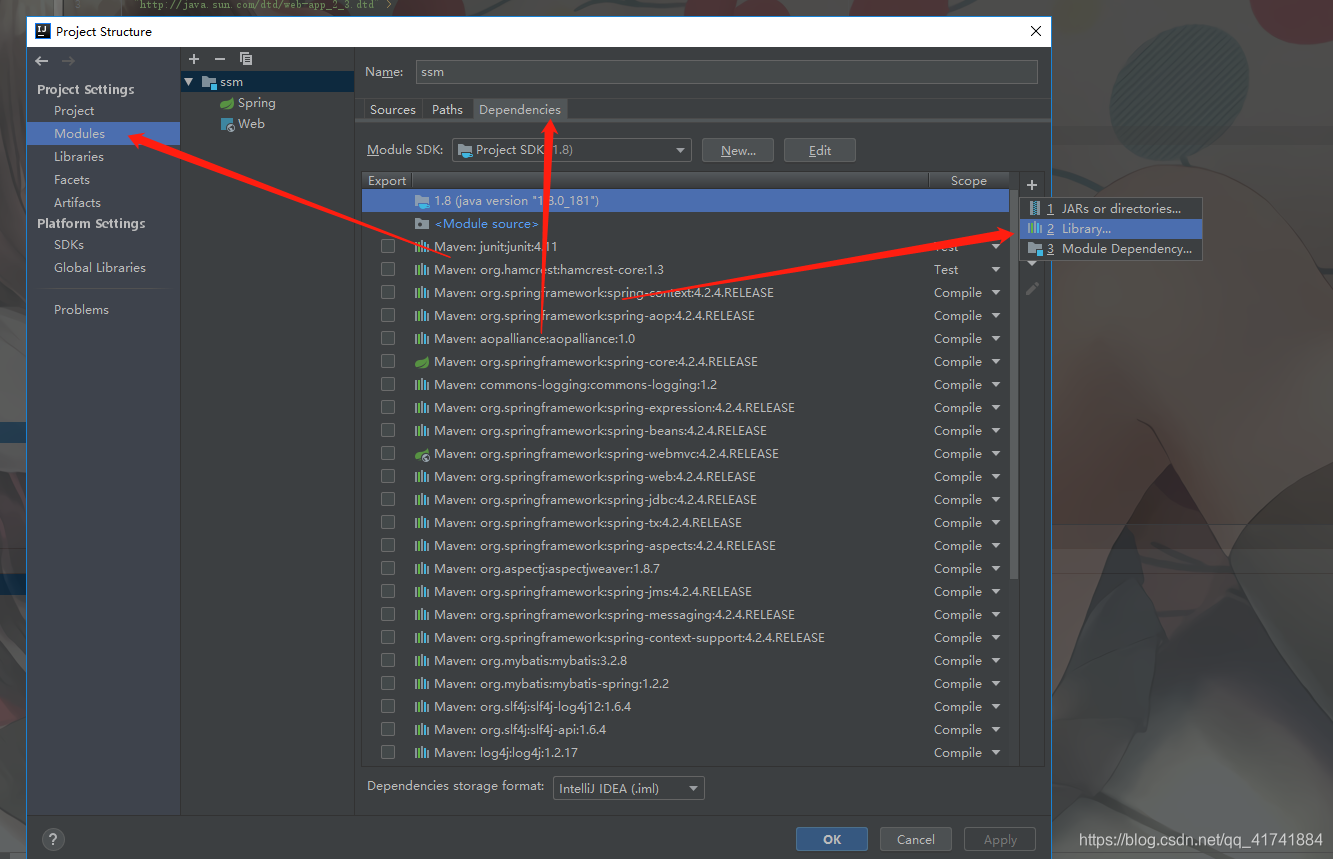Check Export for hamcrest-core dependency

(x=388, y=270)
